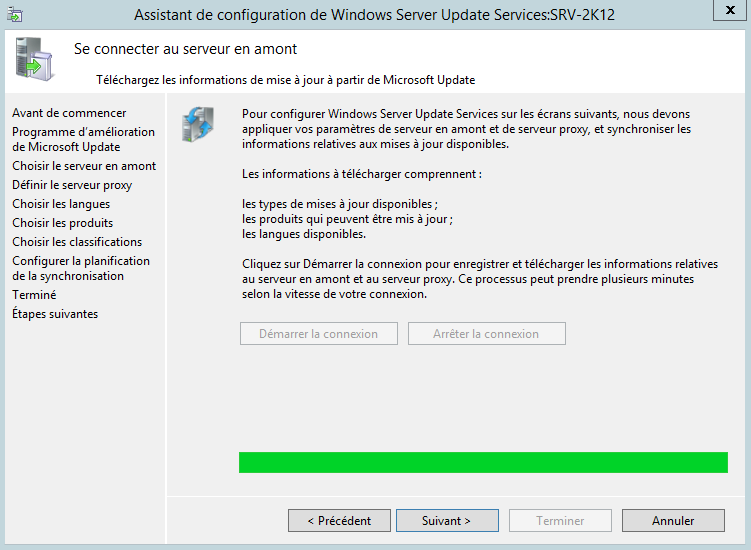Image resolution: width=751 pixels, height=550 pixels.
Task: Click the 'Pour configurer Windows Server Update Services' paragraph
Action: (467, 129)
